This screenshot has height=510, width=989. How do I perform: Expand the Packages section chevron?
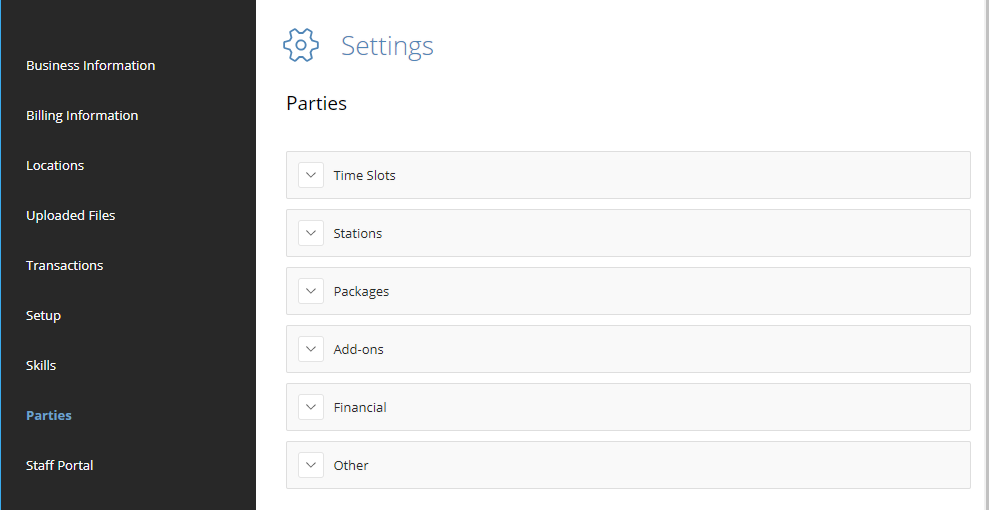click(311, 291)
